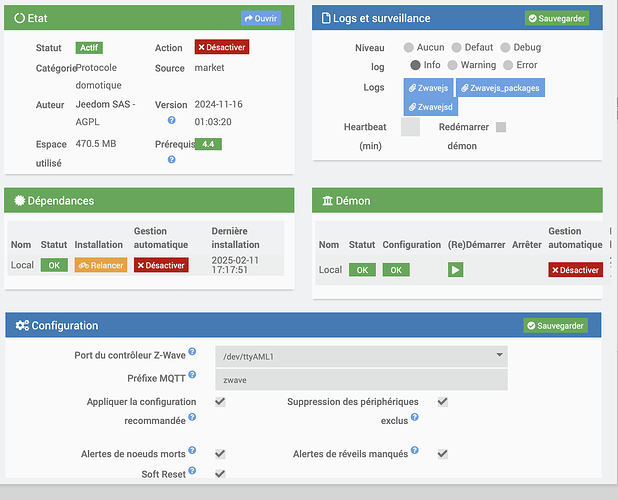
Task: Open the Zwavejs log
Action: tap(427, 88)
